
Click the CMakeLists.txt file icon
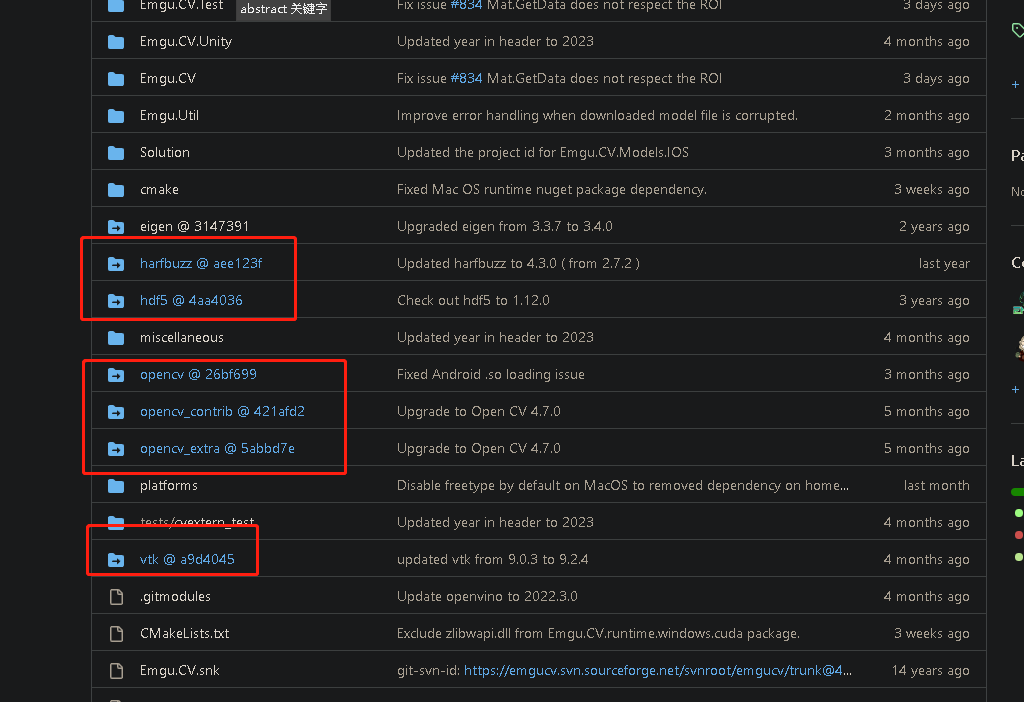click(116, 633)
